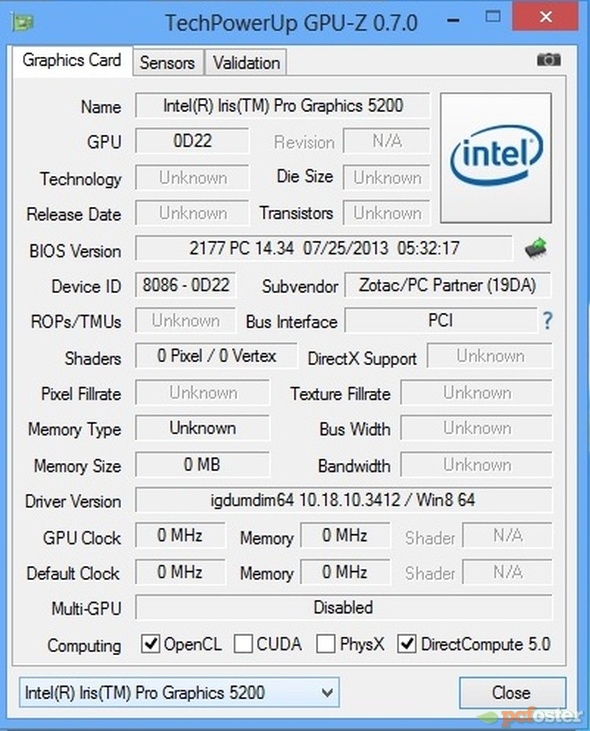Click the Pixel Fillrate Unknown field
The width and height of the screenshot is (590, 731).
point(202,393)
